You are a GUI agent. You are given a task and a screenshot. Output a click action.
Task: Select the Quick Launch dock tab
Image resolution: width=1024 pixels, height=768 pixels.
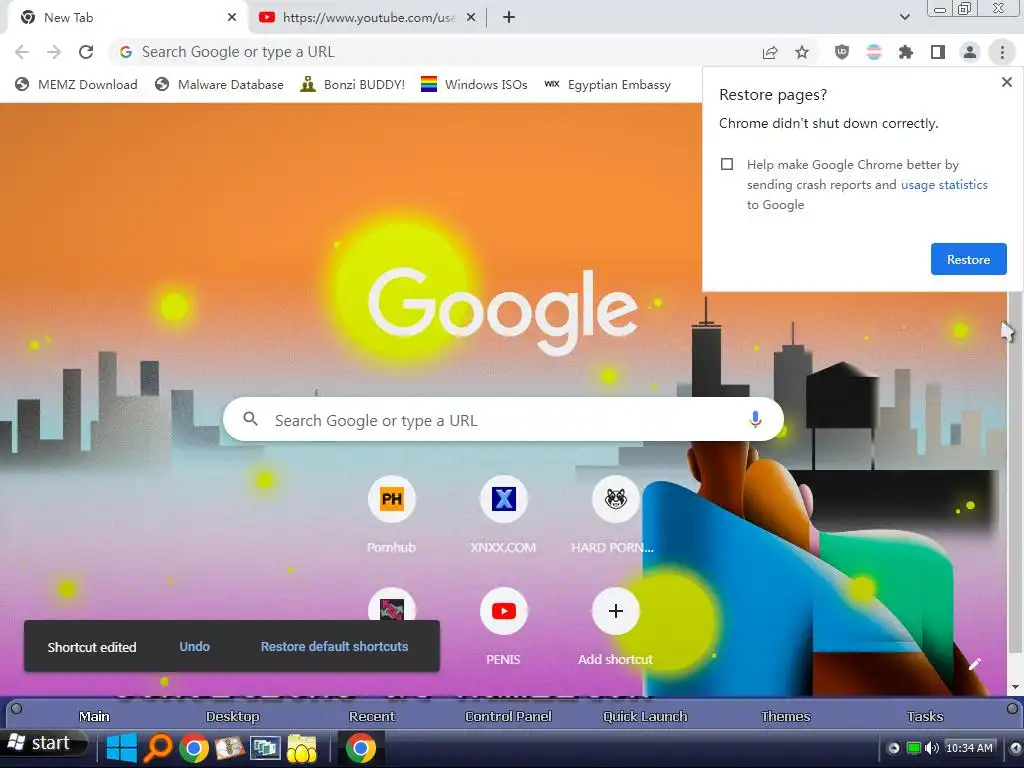[645, 716]
